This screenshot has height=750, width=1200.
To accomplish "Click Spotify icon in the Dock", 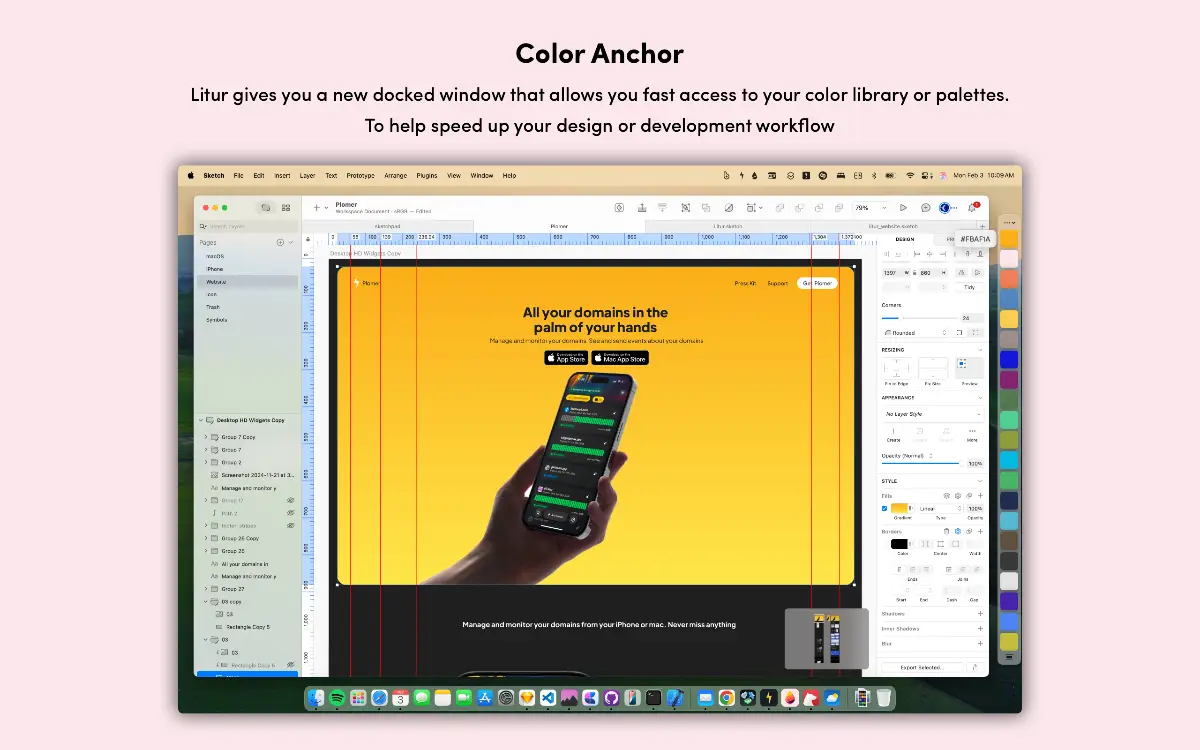I will pos(337,698).
